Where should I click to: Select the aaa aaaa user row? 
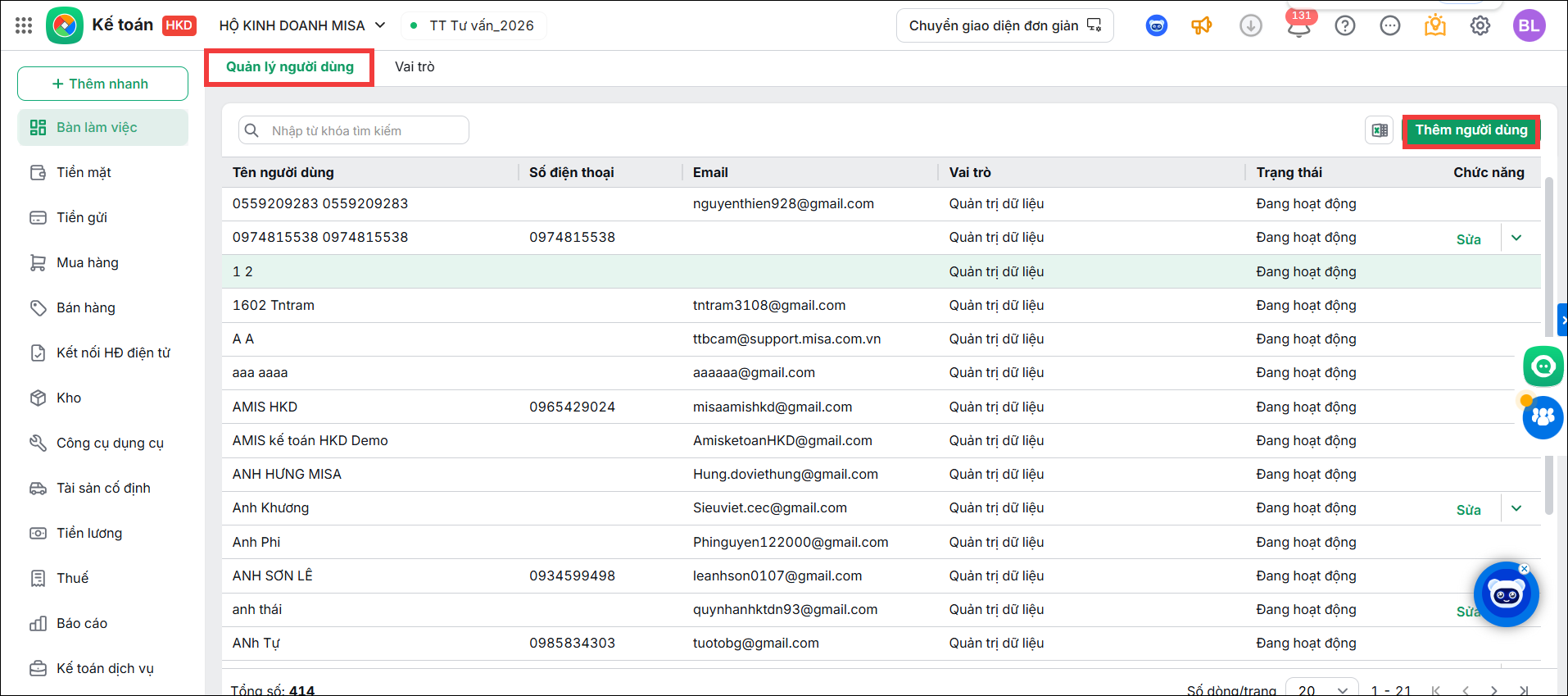[881, 372]
